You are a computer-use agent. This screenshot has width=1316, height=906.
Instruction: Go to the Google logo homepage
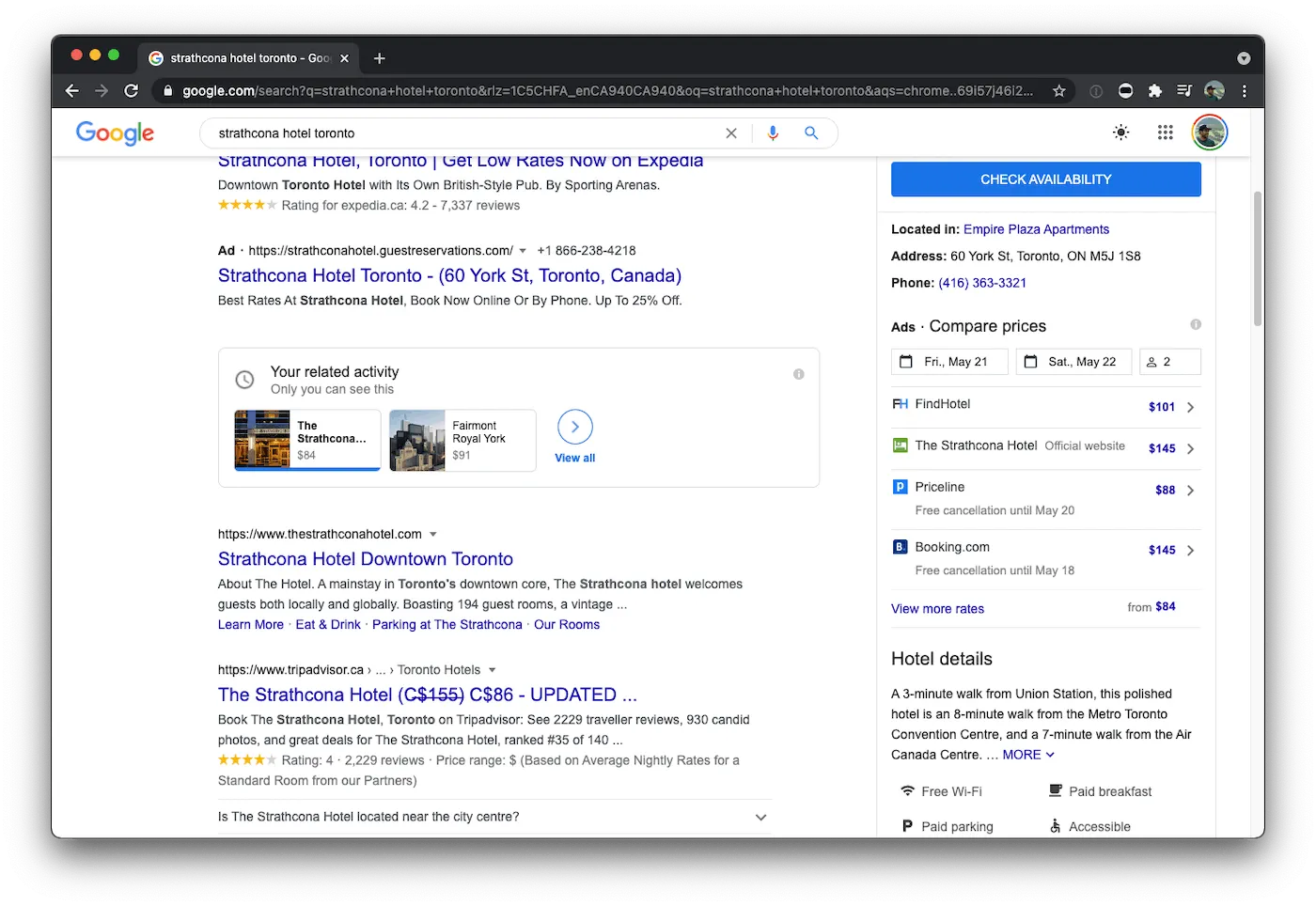point(115,133)
